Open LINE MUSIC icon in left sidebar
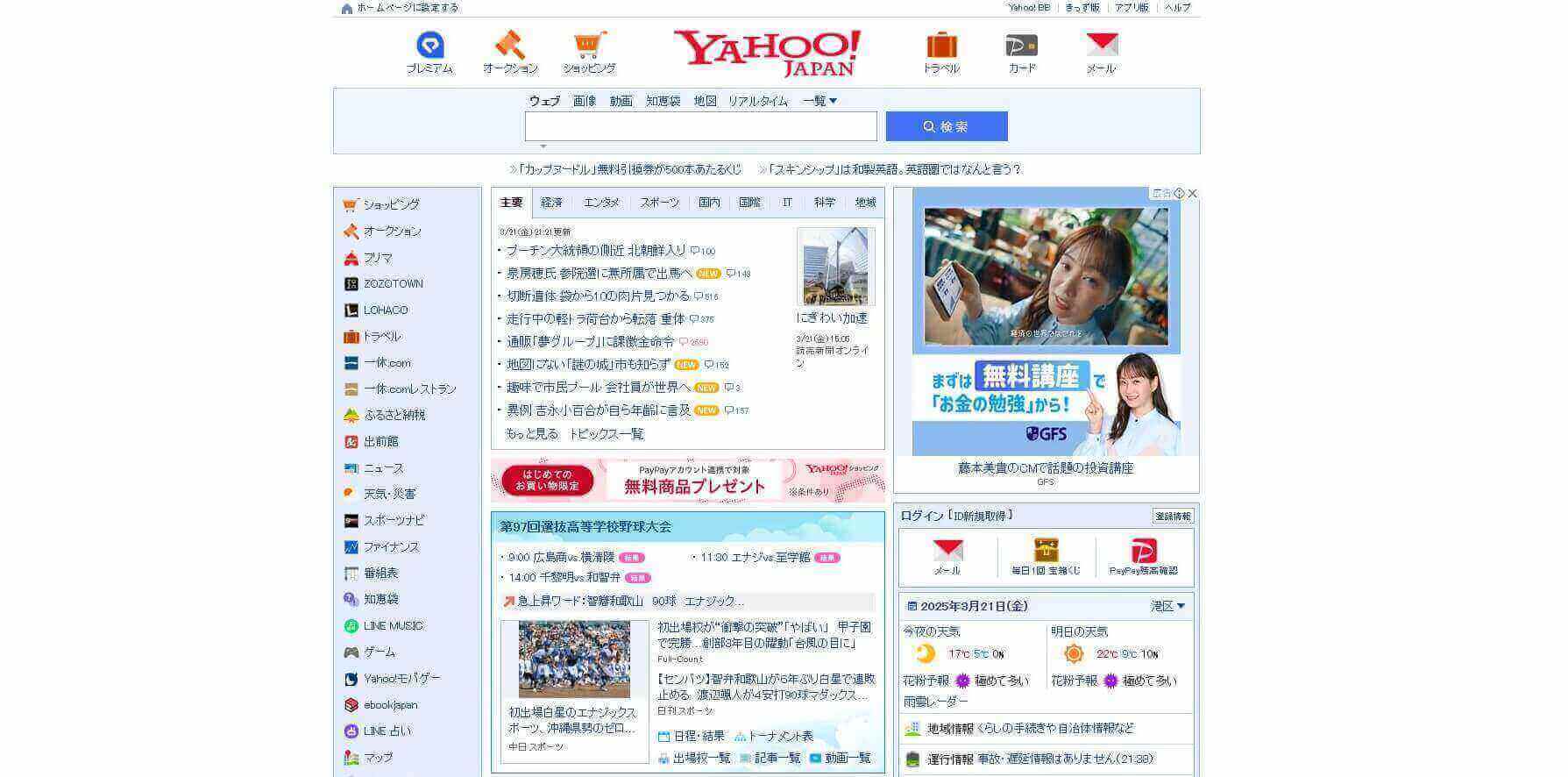The image size is (1568, 777). (351, 626)
